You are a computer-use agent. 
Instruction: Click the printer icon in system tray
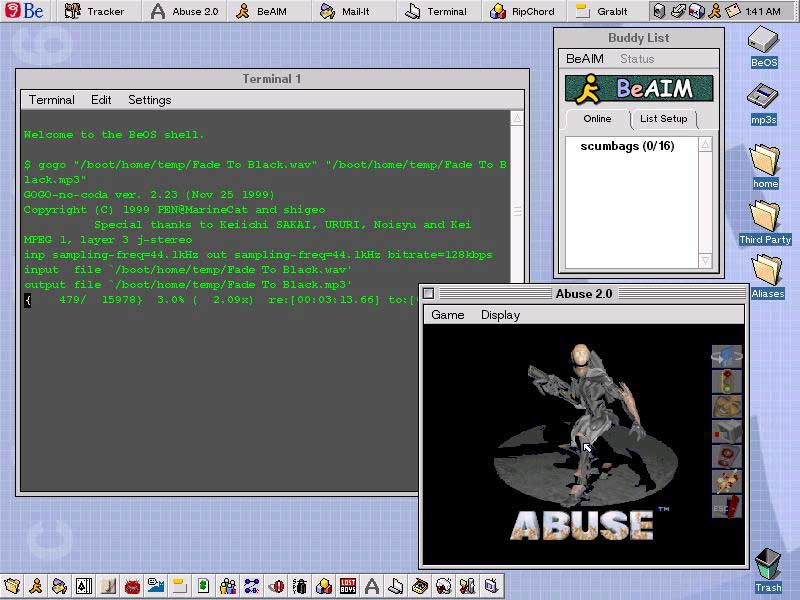(x=678, y=11)
